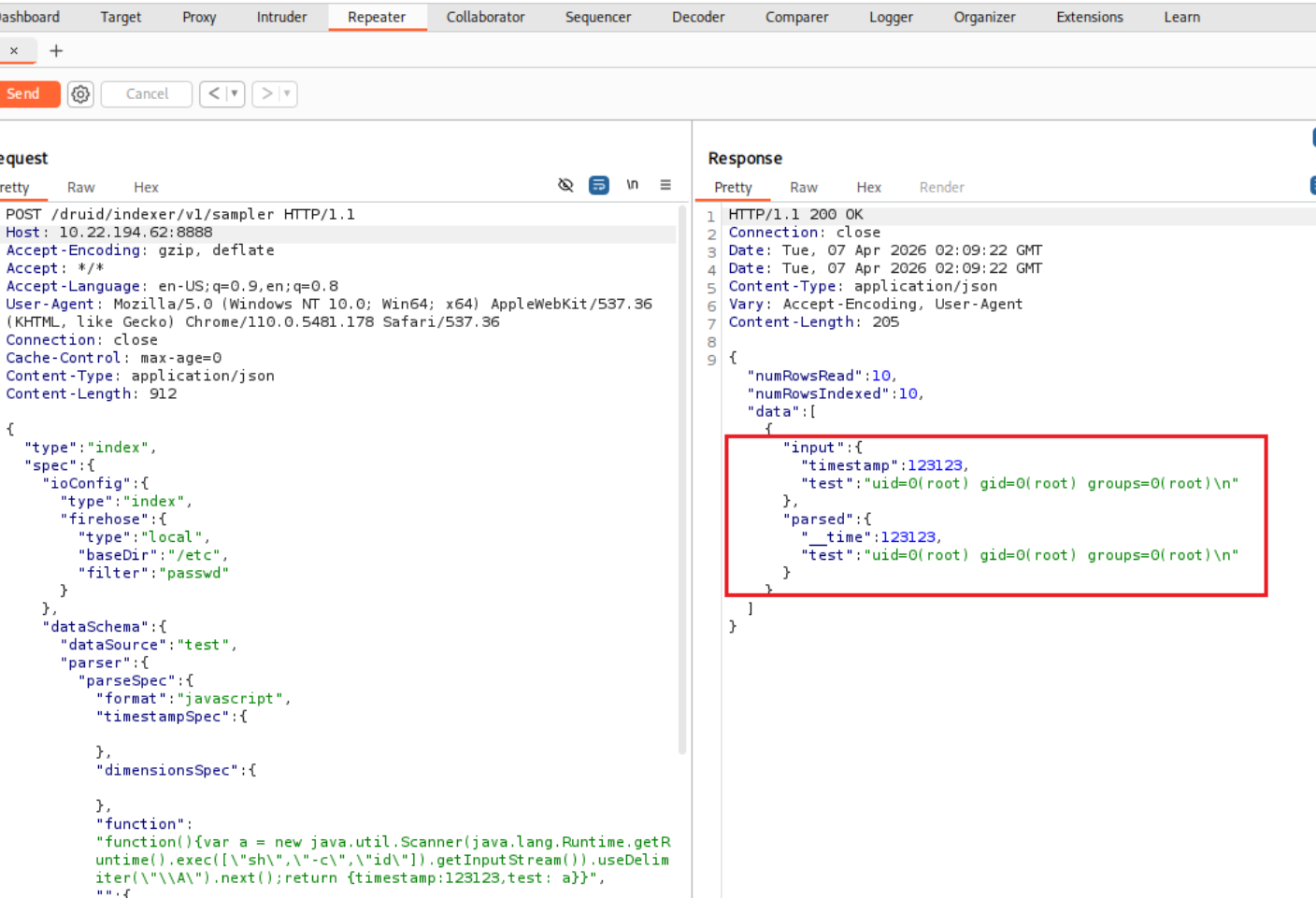Open the Target tab
This screenshot has width=1316, height=898.
click(121, 17)
